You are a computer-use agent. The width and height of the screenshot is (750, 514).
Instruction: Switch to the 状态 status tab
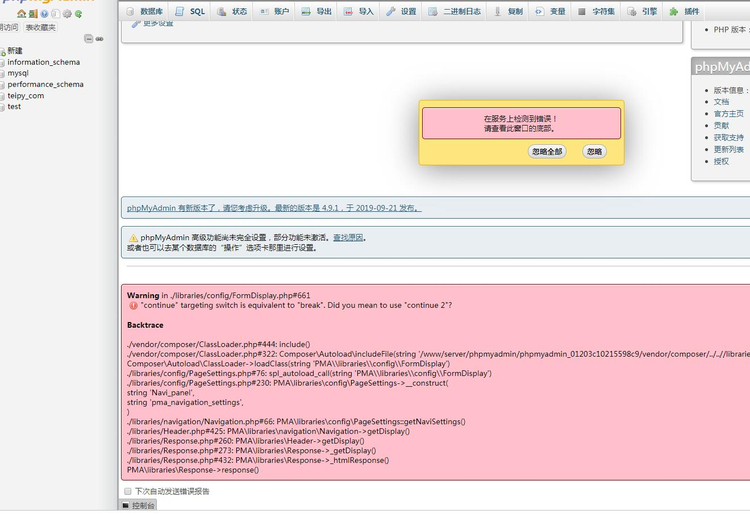(232, 11)
